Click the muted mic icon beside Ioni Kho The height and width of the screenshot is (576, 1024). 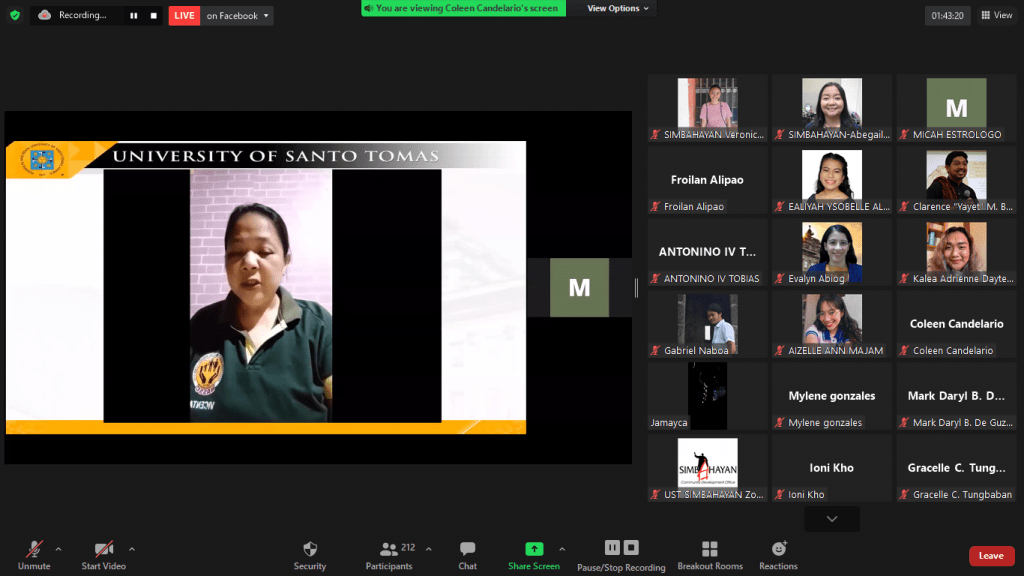pos(780,494)
